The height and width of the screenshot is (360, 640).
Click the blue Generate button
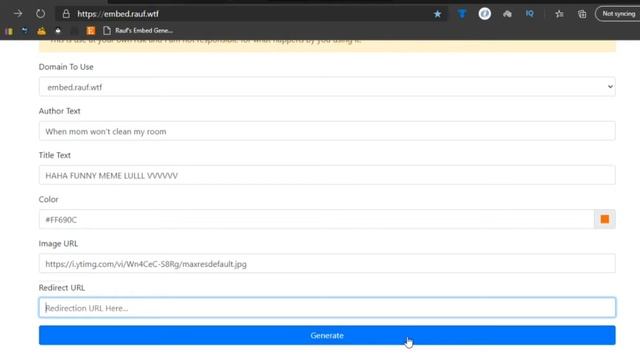[x=327, y=335]
